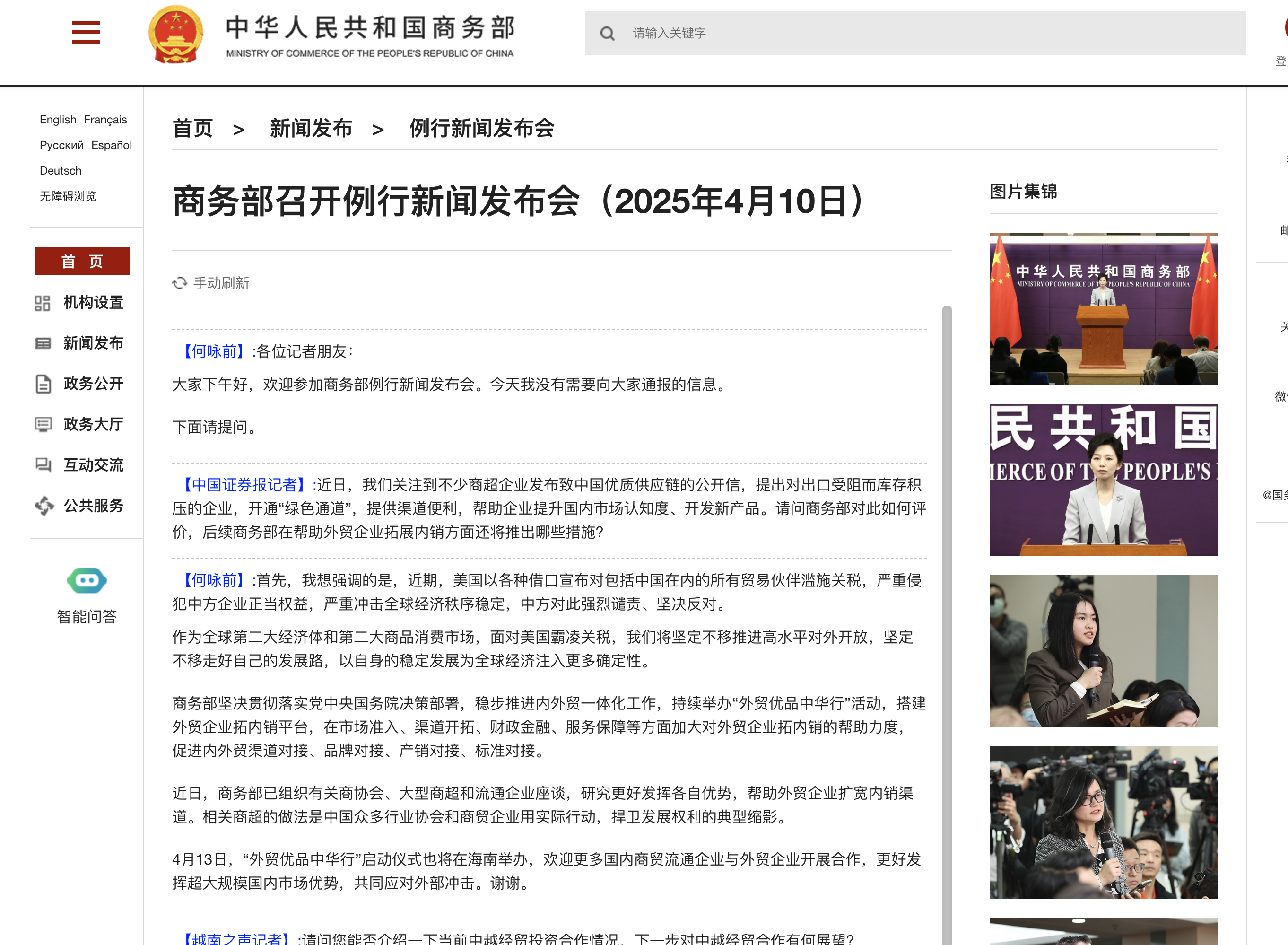Click 智能问答 label
The image size is (1288, 945).
87,617
